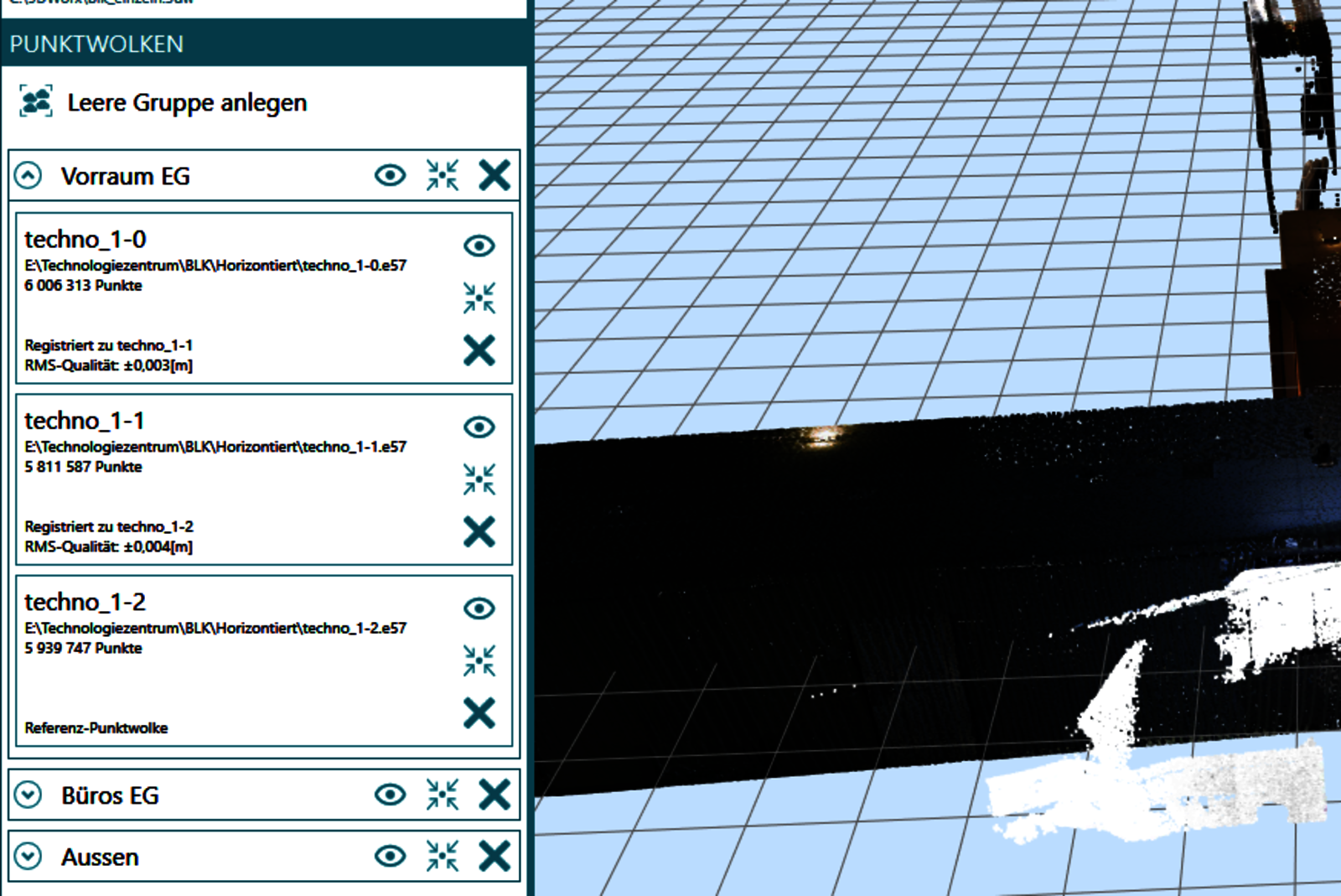Zoom to fit the Aussen group

[443, 857]
